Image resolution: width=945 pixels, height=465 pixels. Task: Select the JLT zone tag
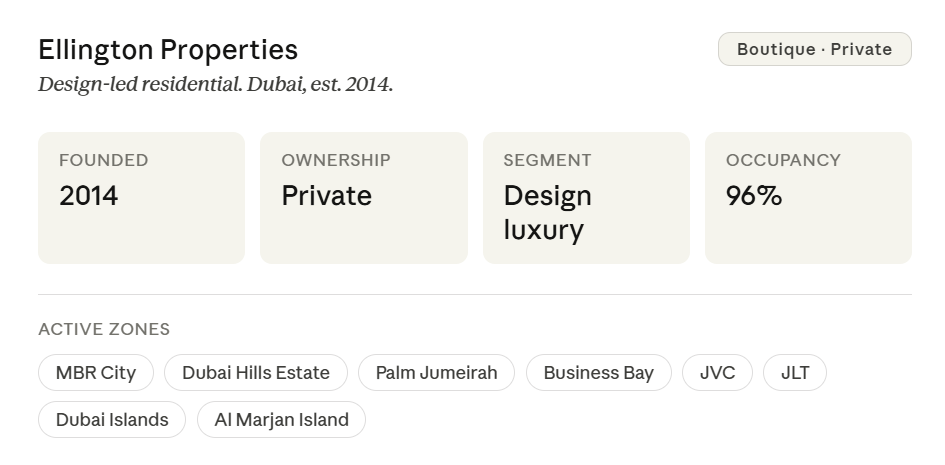pos(795,373)
